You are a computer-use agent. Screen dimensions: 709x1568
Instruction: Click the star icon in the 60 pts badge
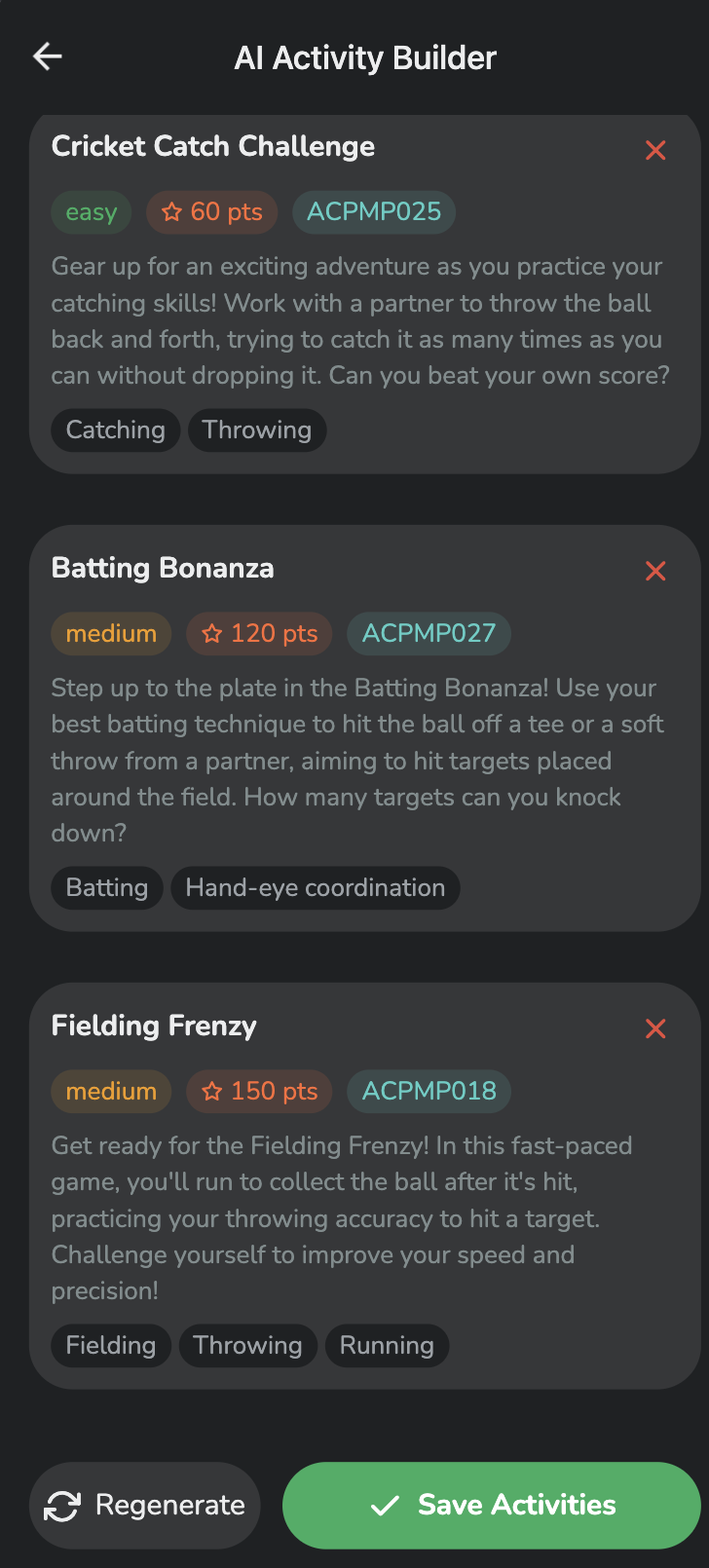[x=172, y=211]
